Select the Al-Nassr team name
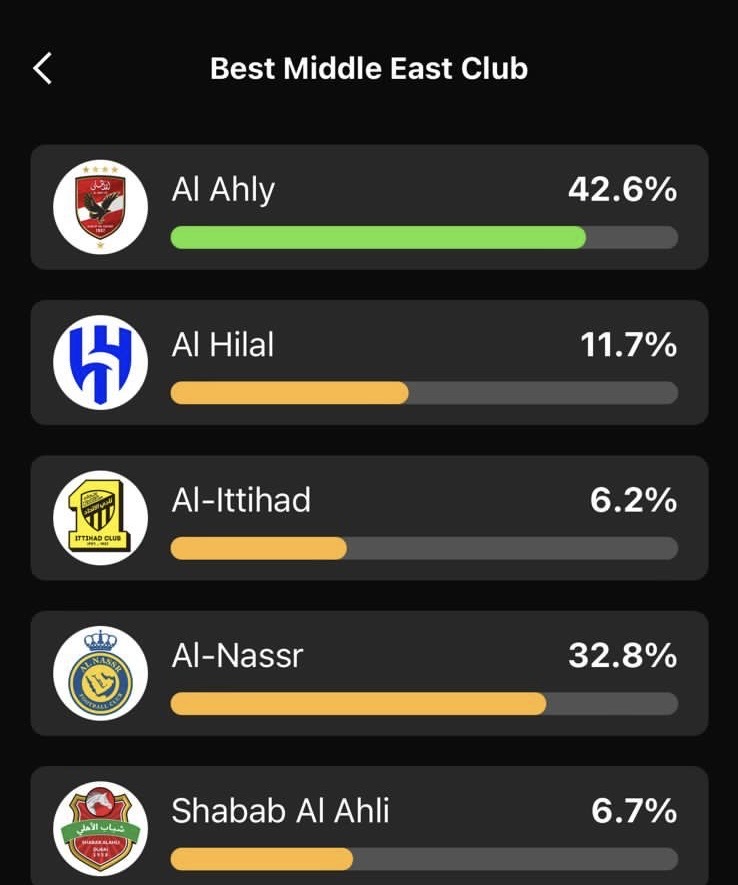This screenshot has height=885, width=738. point(238,656)
